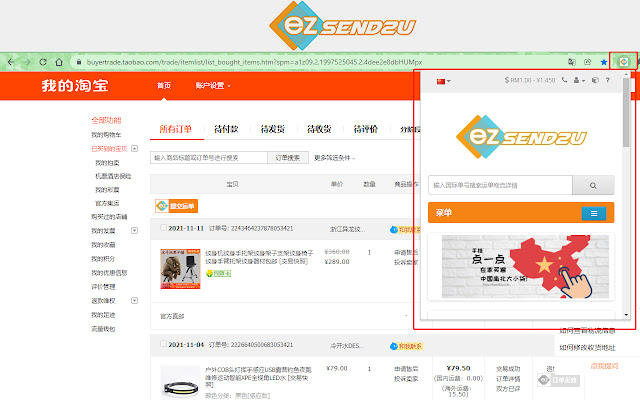Click the browser back arrow

(x=11, y=62)
